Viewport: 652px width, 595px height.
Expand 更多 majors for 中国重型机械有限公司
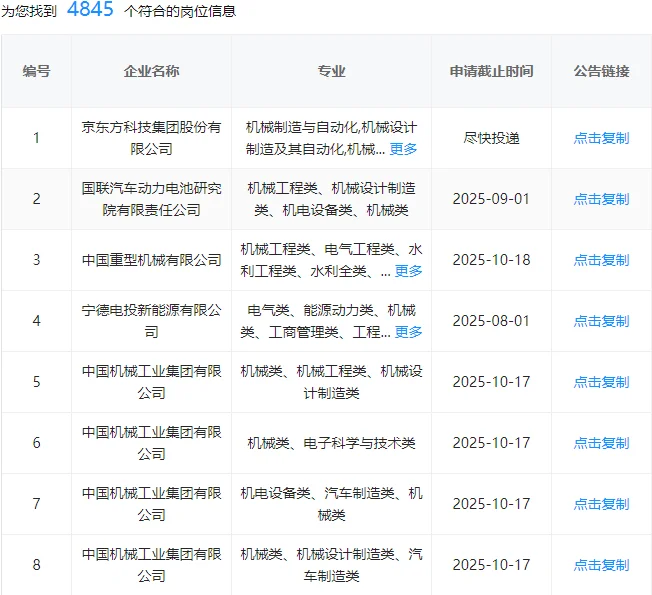click(408, 271)
